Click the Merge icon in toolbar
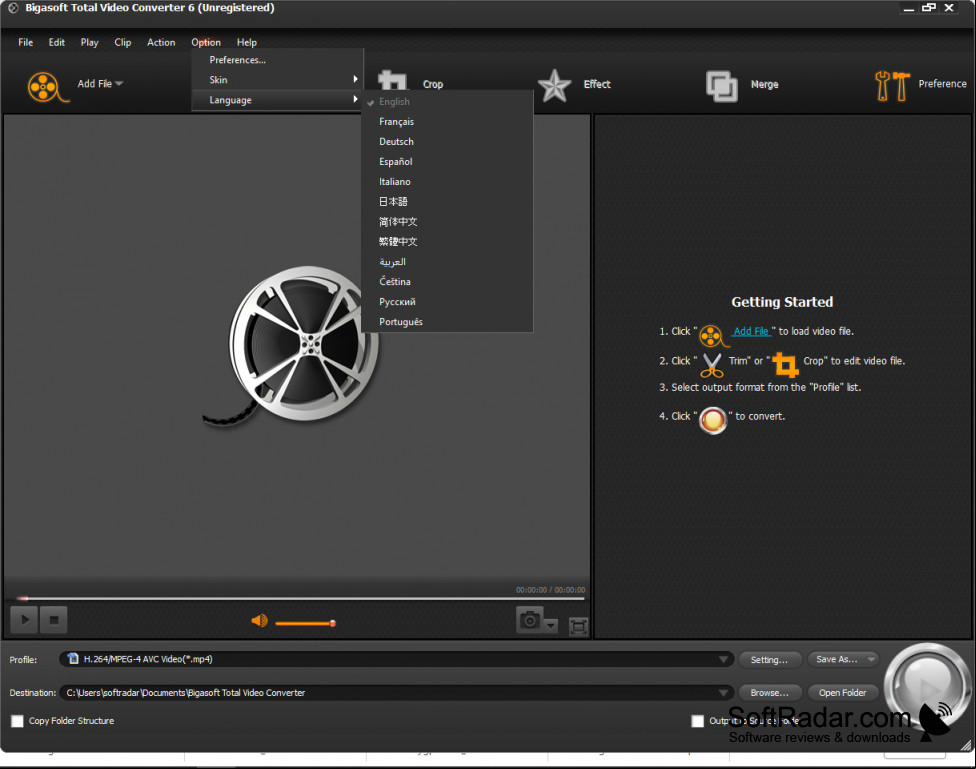This screenshot has width=976, height=769. [721, 86]
